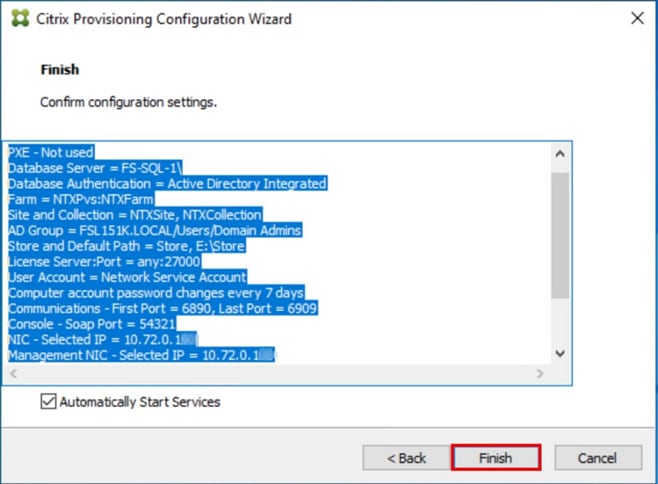Select the AD Group line
Viewport: 658px width, 484px height.
155,230
